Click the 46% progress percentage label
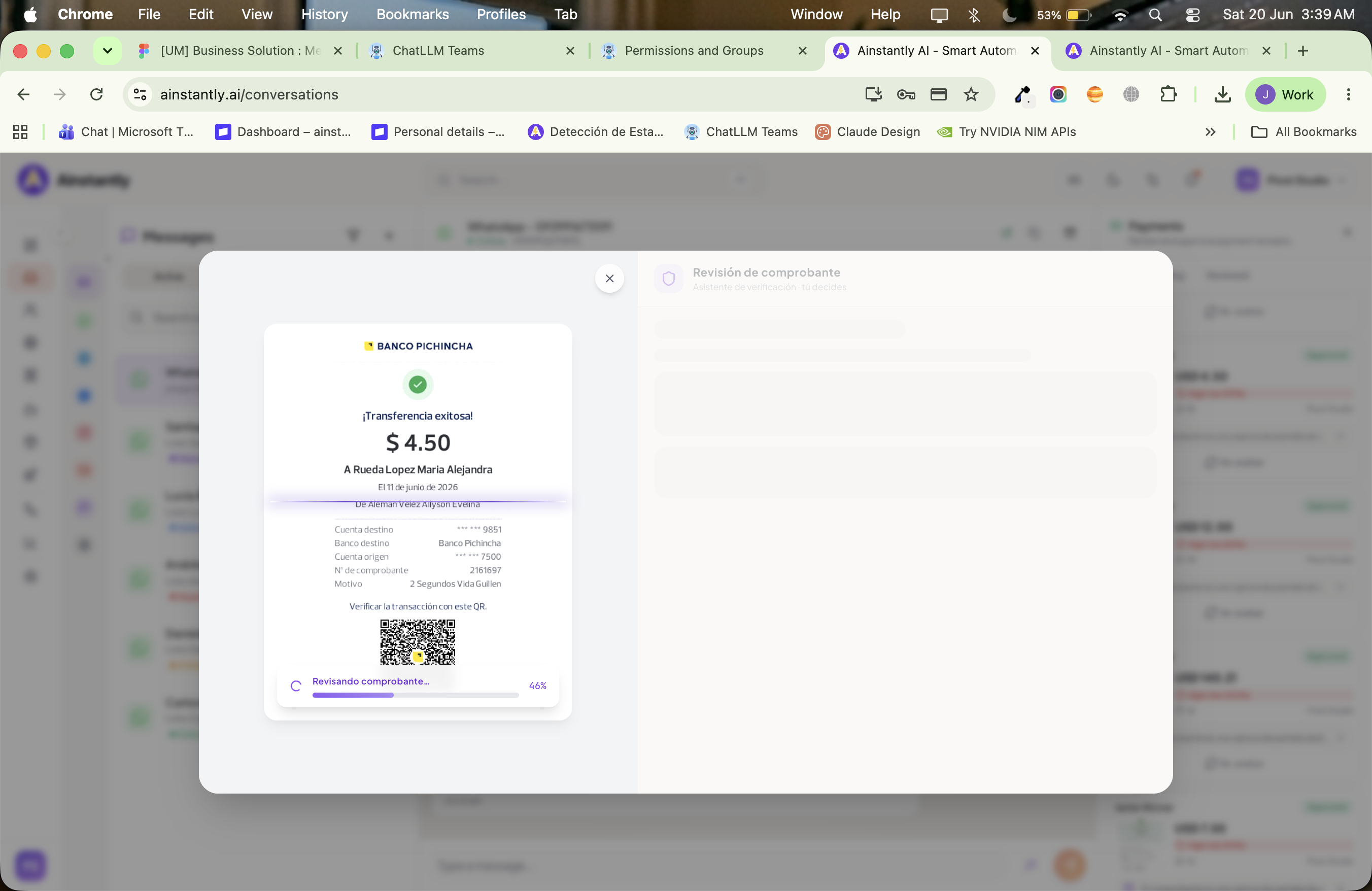1372x891 pixels. pyautogui.click(x=537, y=686)
